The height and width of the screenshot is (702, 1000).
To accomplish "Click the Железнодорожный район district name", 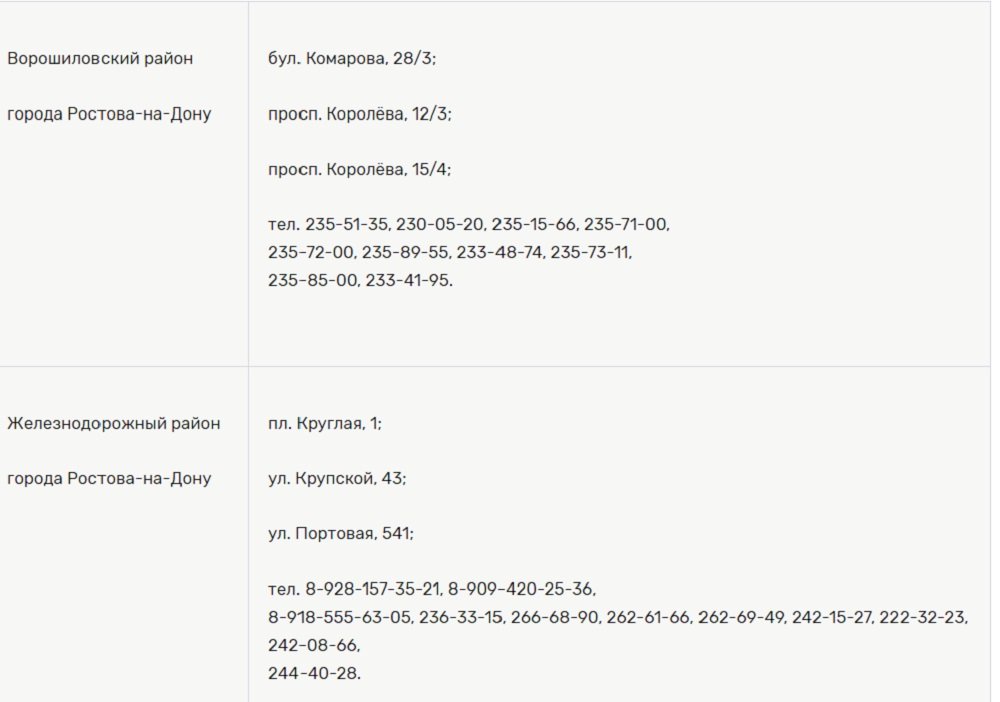I will click(113, 424).
